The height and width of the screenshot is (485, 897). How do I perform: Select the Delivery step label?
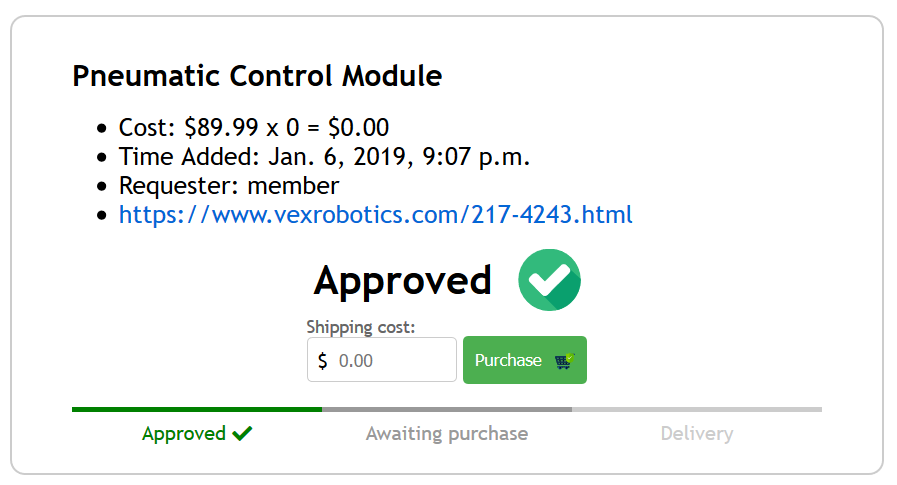697,434
